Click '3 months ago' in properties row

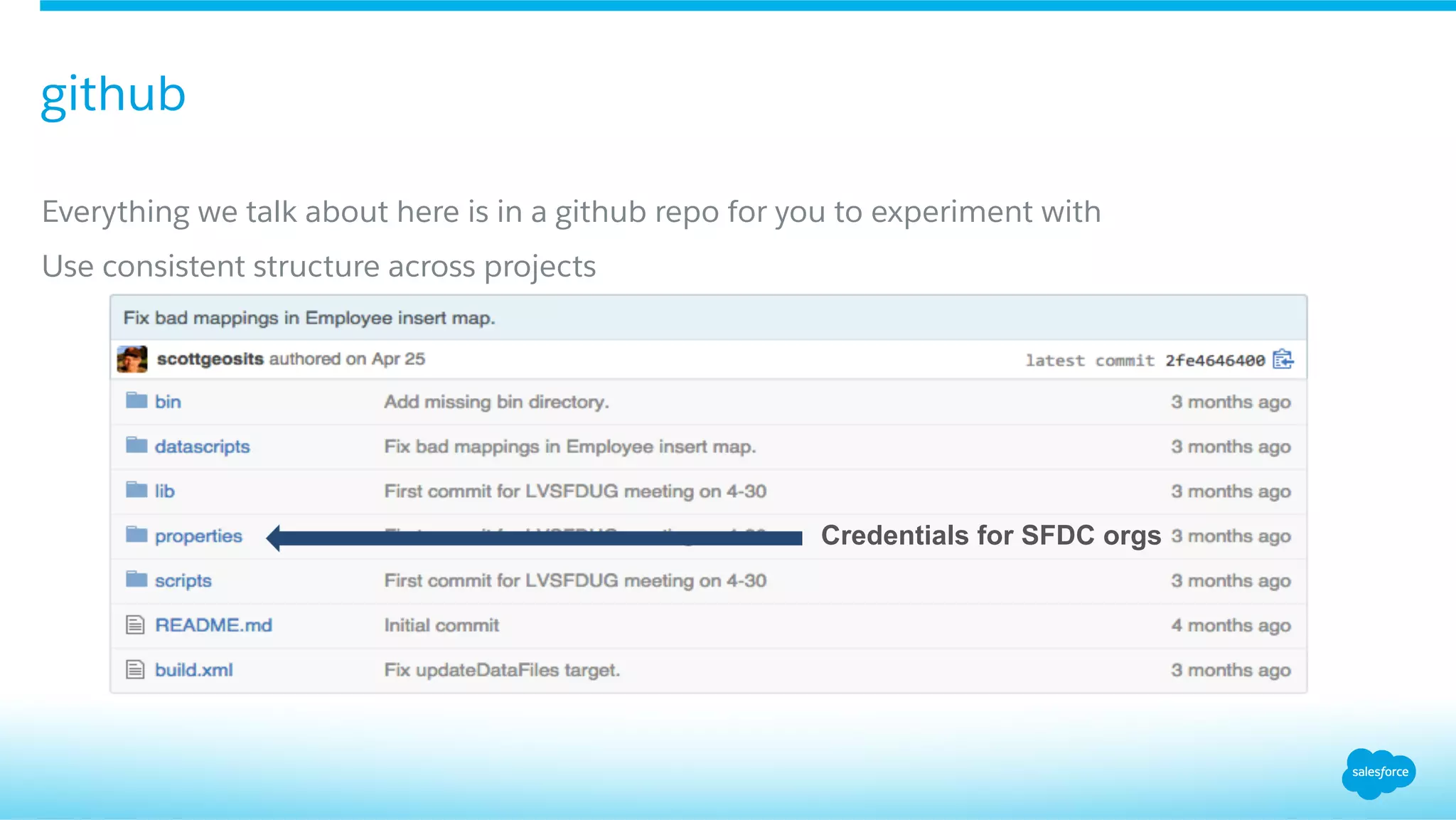click(x=1231, y=537)
